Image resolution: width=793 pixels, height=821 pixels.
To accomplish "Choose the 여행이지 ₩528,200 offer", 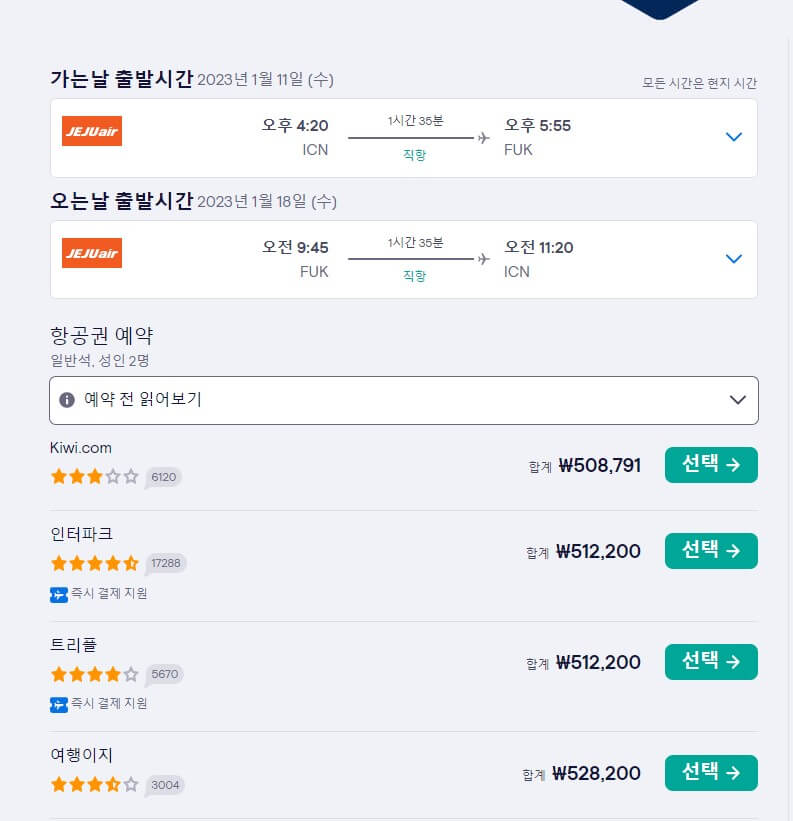I will click(711, 773).
